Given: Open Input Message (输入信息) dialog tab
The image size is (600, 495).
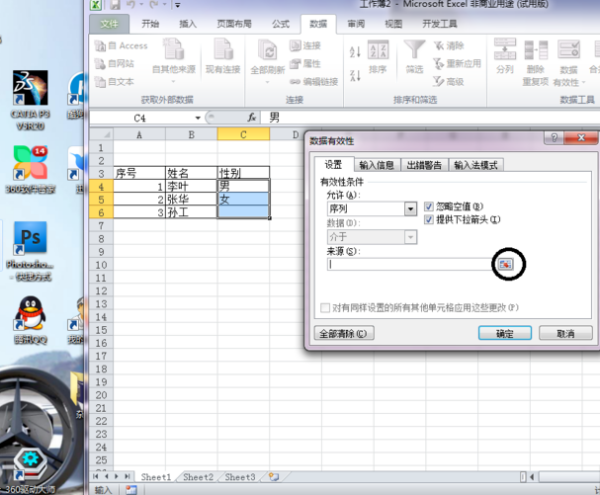Looking at the screenshot, I should pos(377,165).
